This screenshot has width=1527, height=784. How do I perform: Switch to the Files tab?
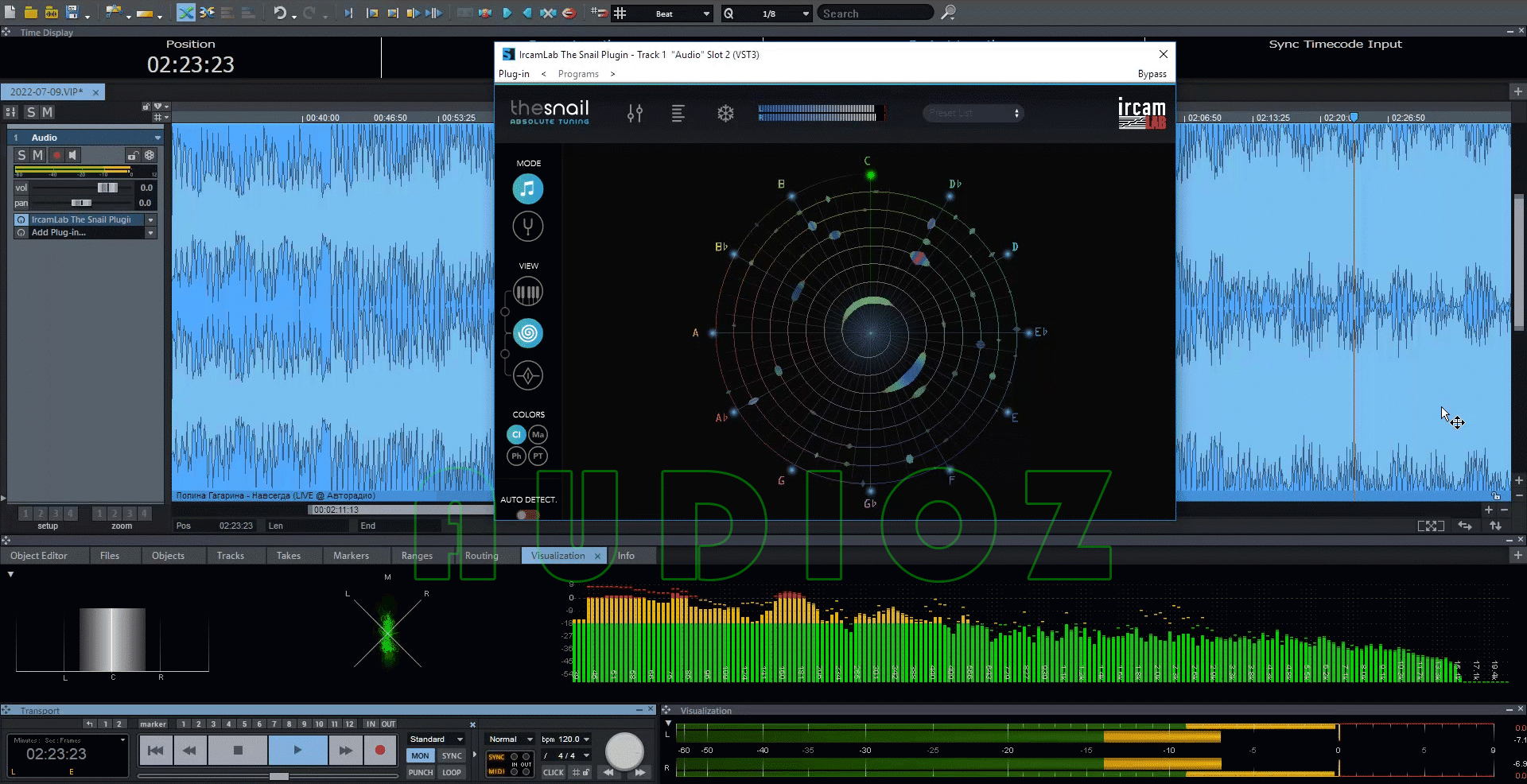pyautogui.click(x=110, y=556)
